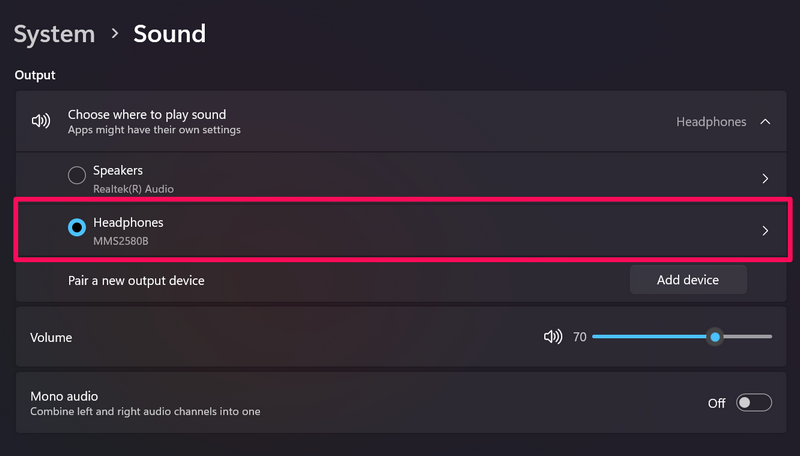Mute using the Volume speaker icon
The height and width of the screenshot is (456, 800).
(552, 337)
